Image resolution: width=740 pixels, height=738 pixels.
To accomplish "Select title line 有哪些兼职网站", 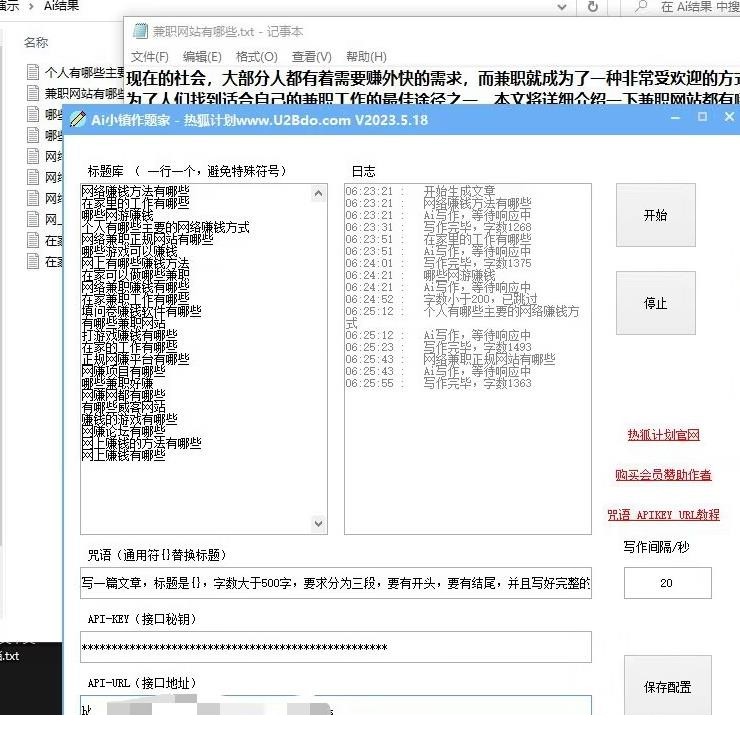I will tap(123, 323).
